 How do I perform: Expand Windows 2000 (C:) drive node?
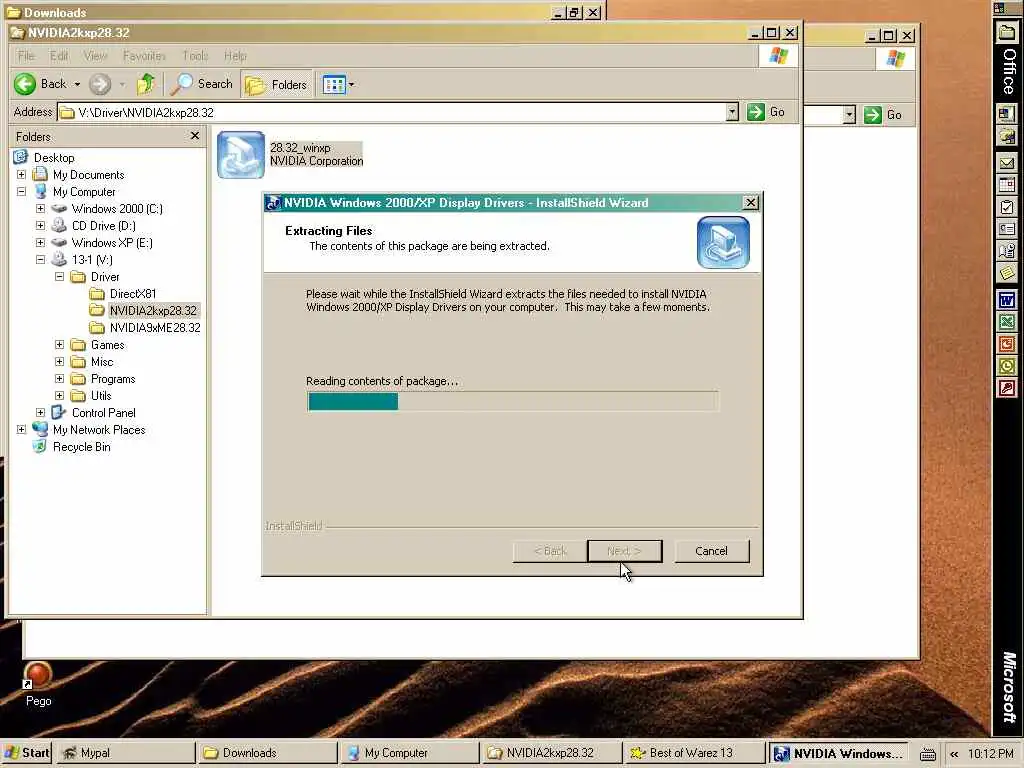point(40,208)
